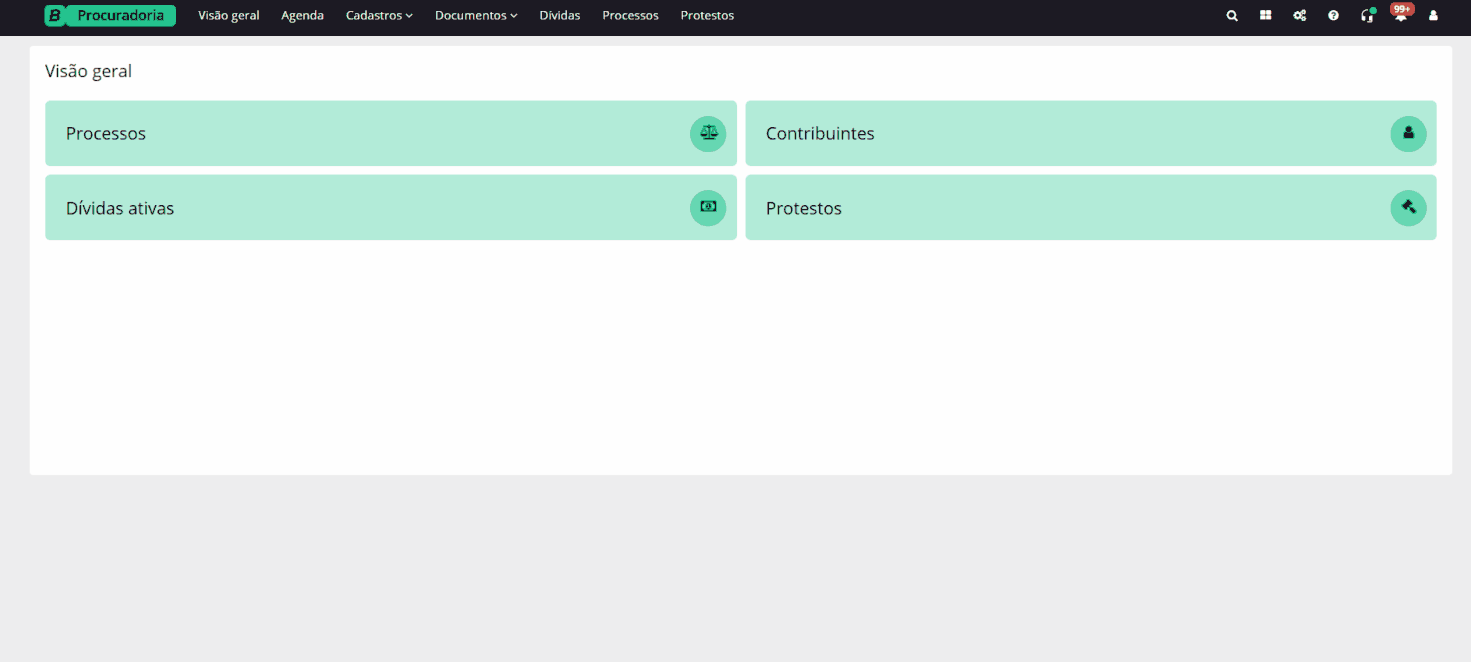Select Dívidas in the top menu
1471x662 pixels.
[x=559, y=16]
